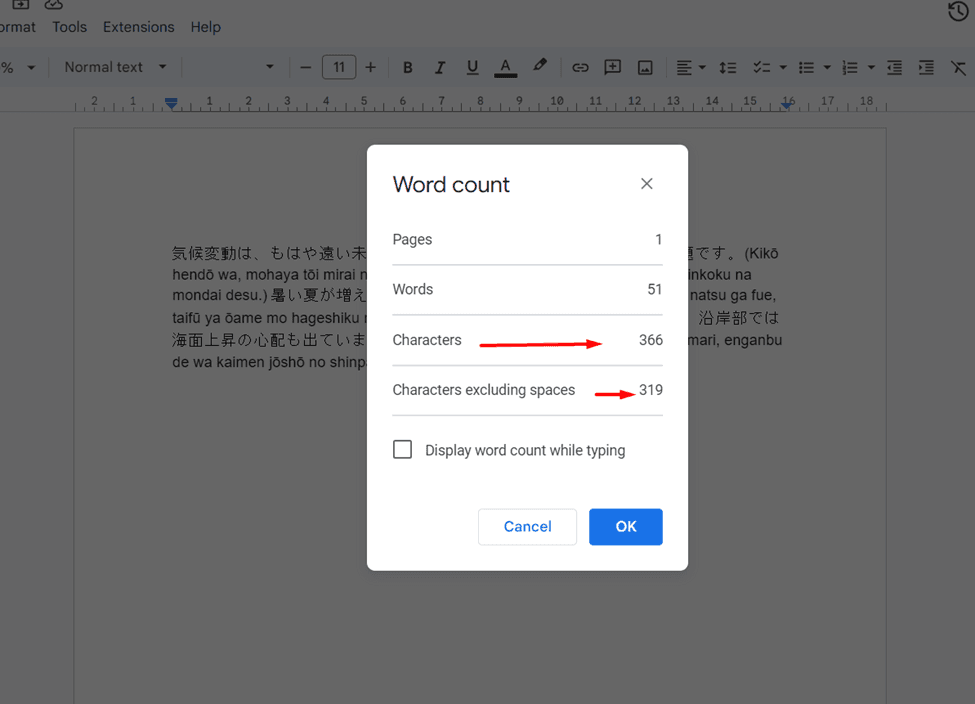Click the insert image icon
The image size is (975, 704).
pos(645,67)
